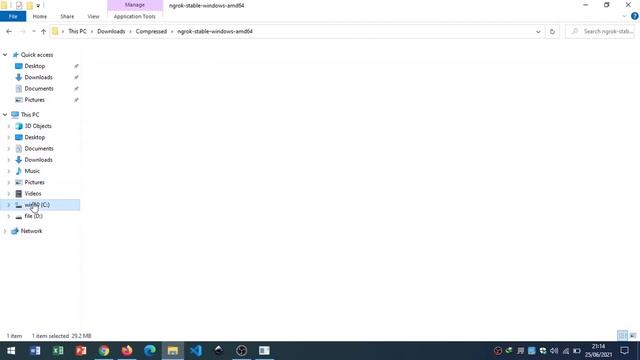Image resolution: width=640 pixels, height=360 pixels.
Task: Click This PC in the address breadcrumb
Action: tap(77, 31)
